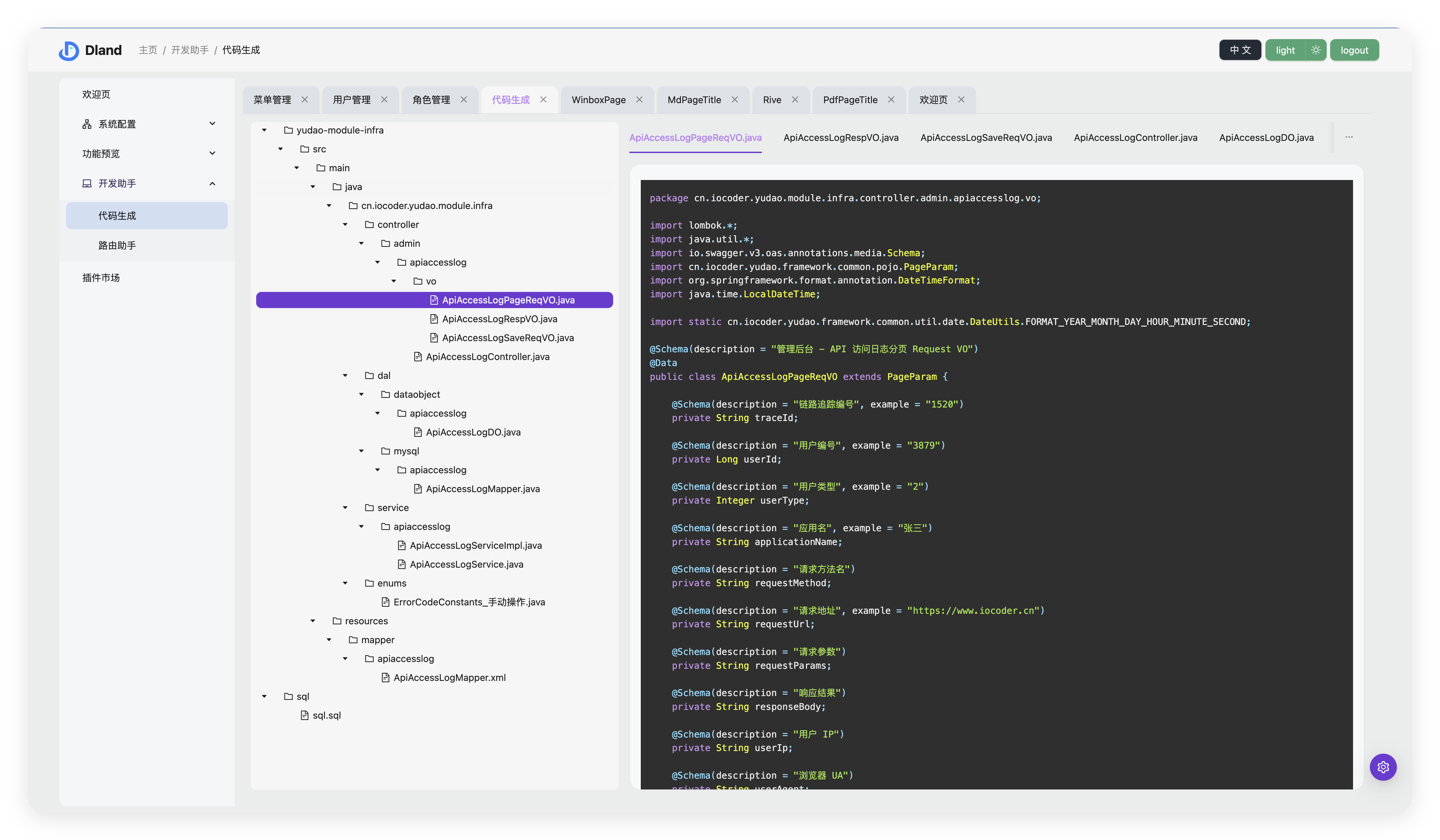Click the yudao-module-infra folder icon
Image resolution: width=1440 pixels, height=840 pixels.
289,130
